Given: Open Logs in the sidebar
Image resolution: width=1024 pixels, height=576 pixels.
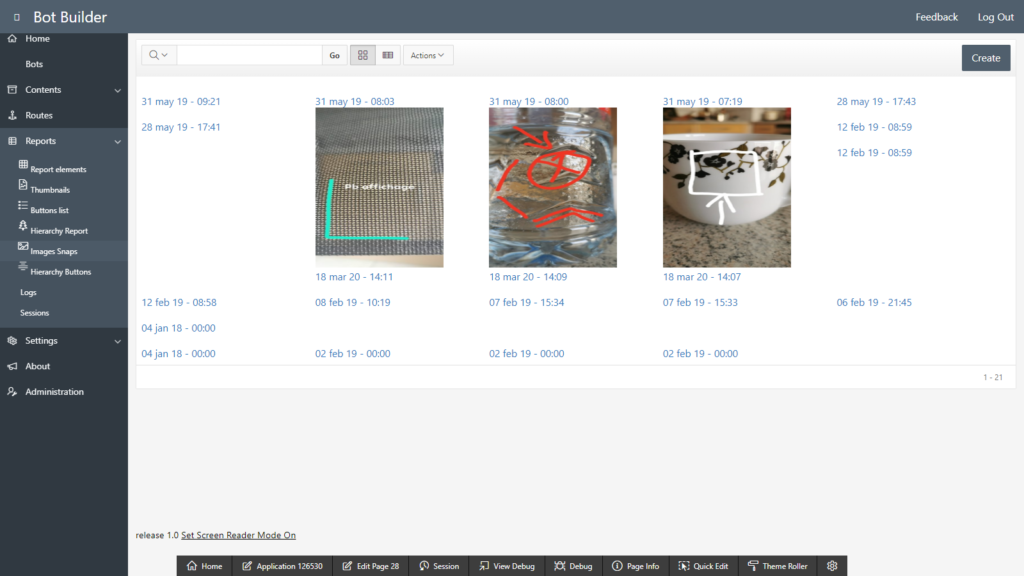Looking at the screenshot, I should pyautogui.click(x=28, y=292).
